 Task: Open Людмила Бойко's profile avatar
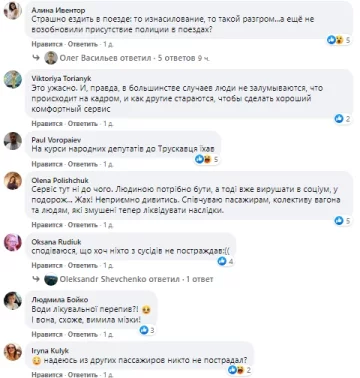13,300
